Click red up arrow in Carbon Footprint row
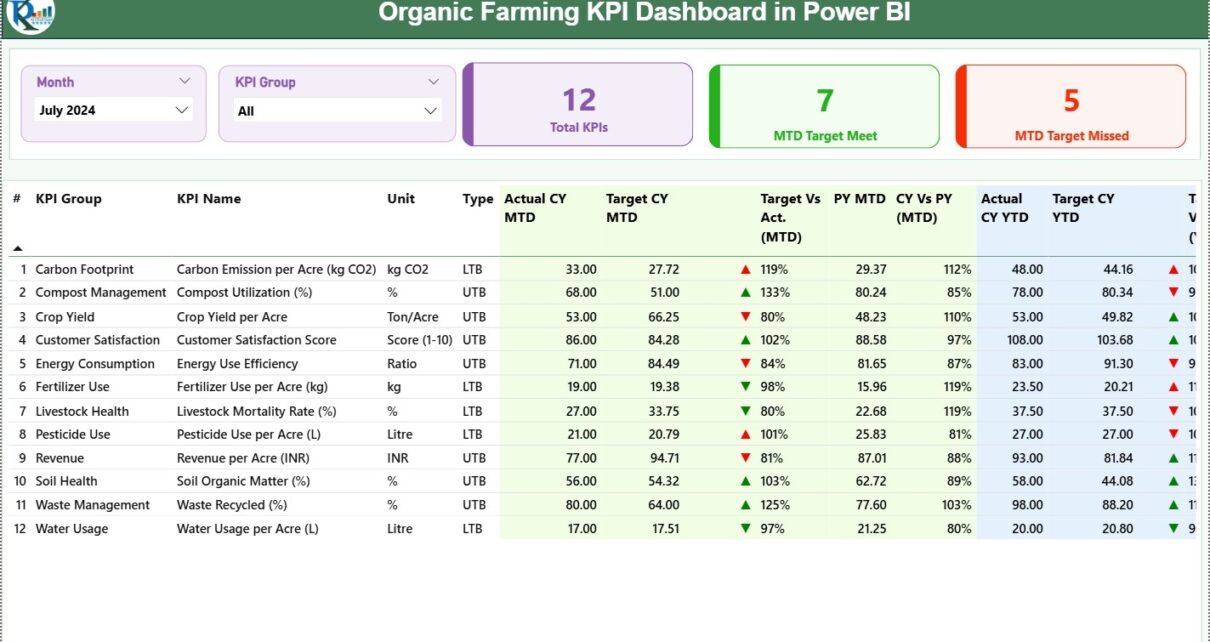Screen dimensions: 1210x642 [x=745, y=270]
